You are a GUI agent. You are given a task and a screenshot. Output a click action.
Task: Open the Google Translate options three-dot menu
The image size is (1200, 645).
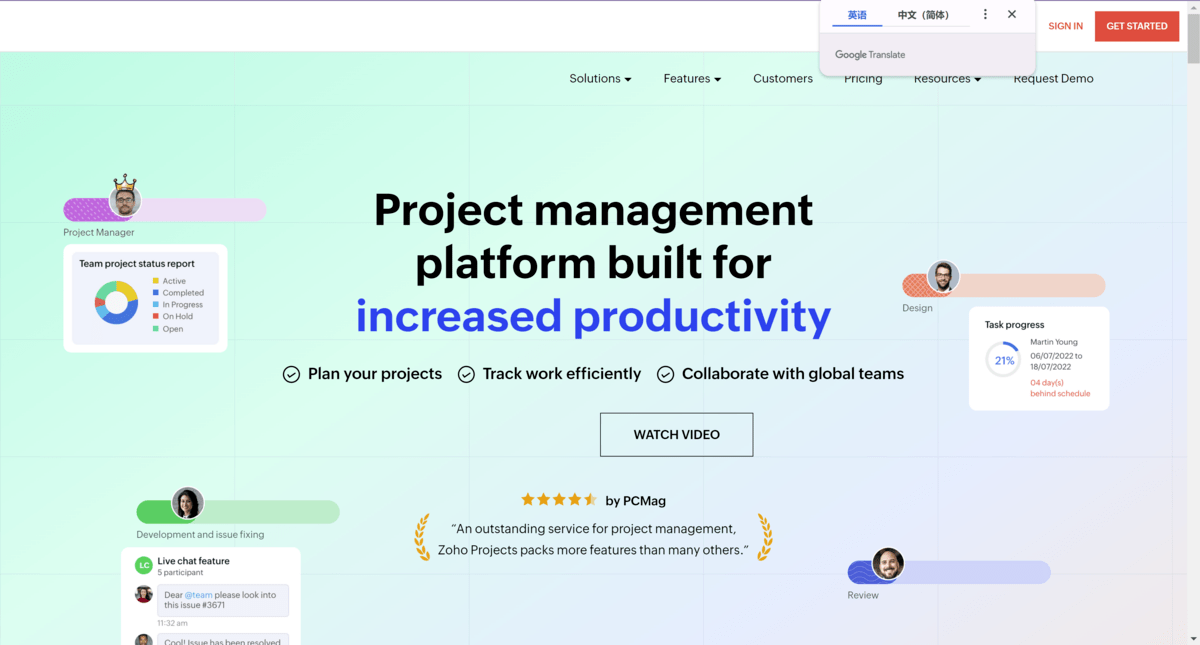pyautogui.click(x=985, y=14)
